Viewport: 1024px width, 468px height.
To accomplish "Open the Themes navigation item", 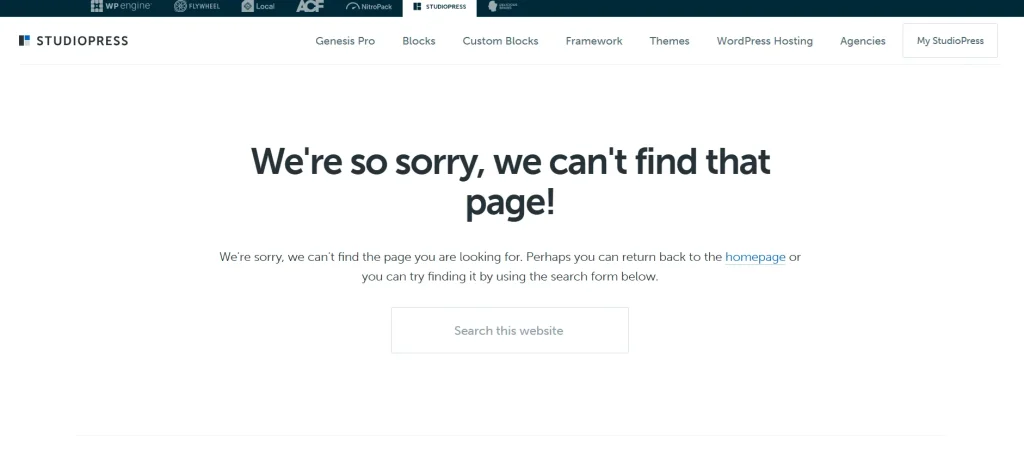I will tap(669, 40).
